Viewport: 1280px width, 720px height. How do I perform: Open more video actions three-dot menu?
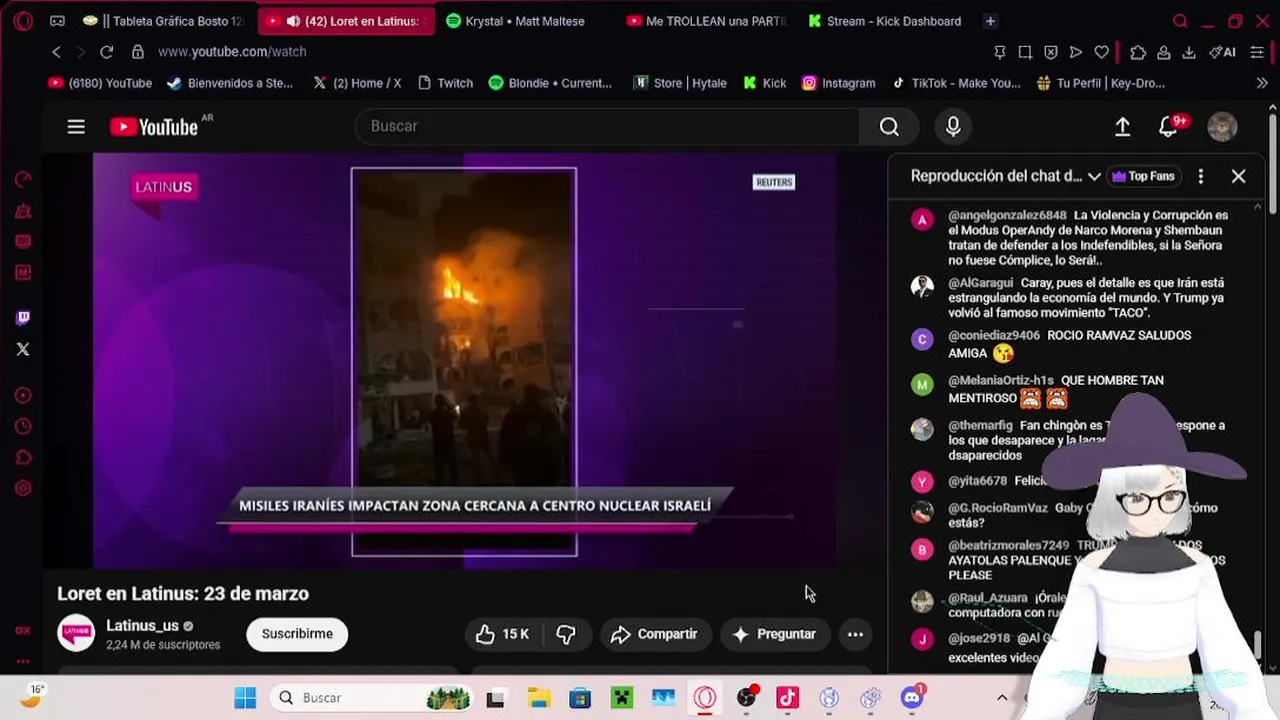click(x=855, y=634)
